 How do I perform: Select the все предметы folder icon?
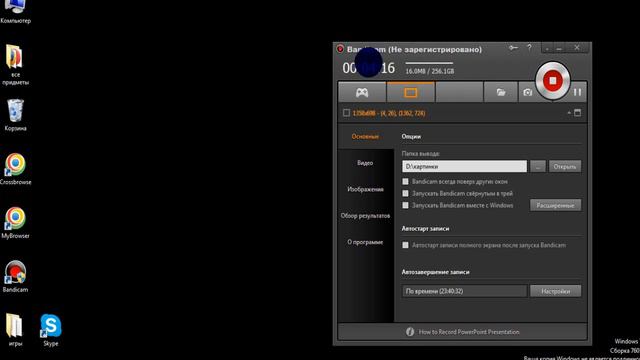[x=16, y=64]
